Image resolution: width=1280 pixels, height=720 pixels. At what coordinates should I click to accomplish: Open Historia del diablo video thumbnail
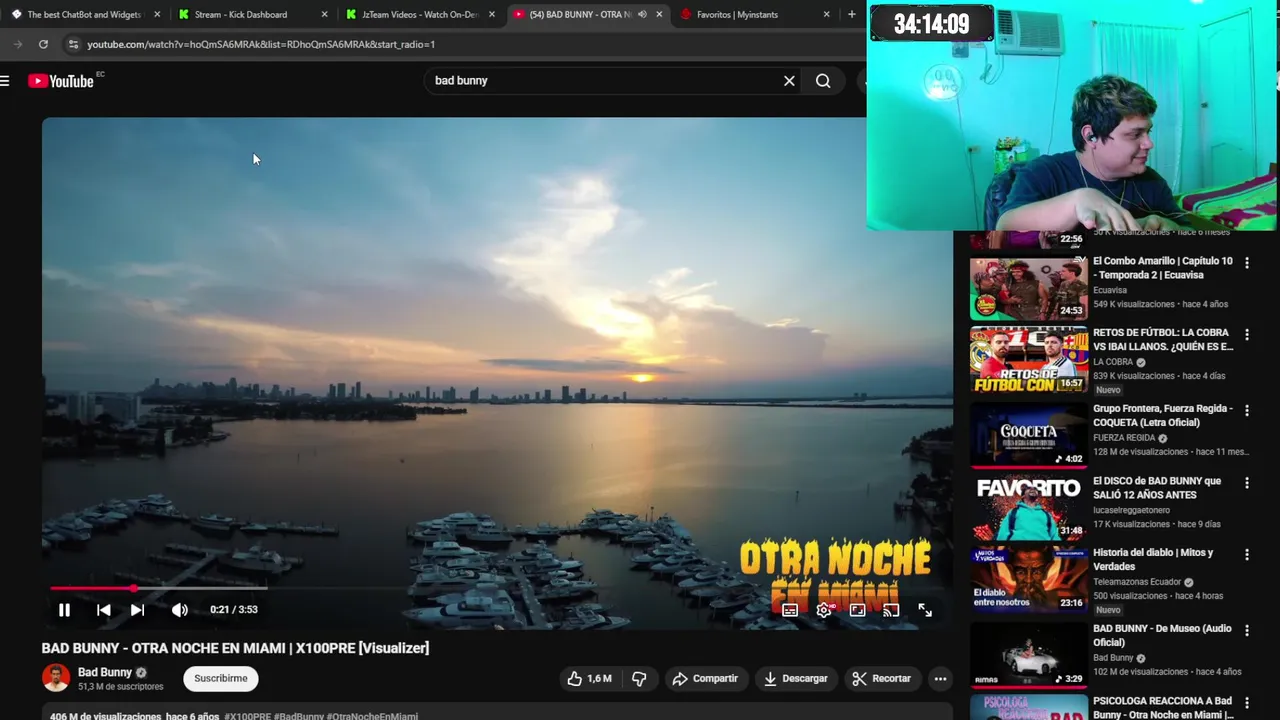pos(1028,579)
